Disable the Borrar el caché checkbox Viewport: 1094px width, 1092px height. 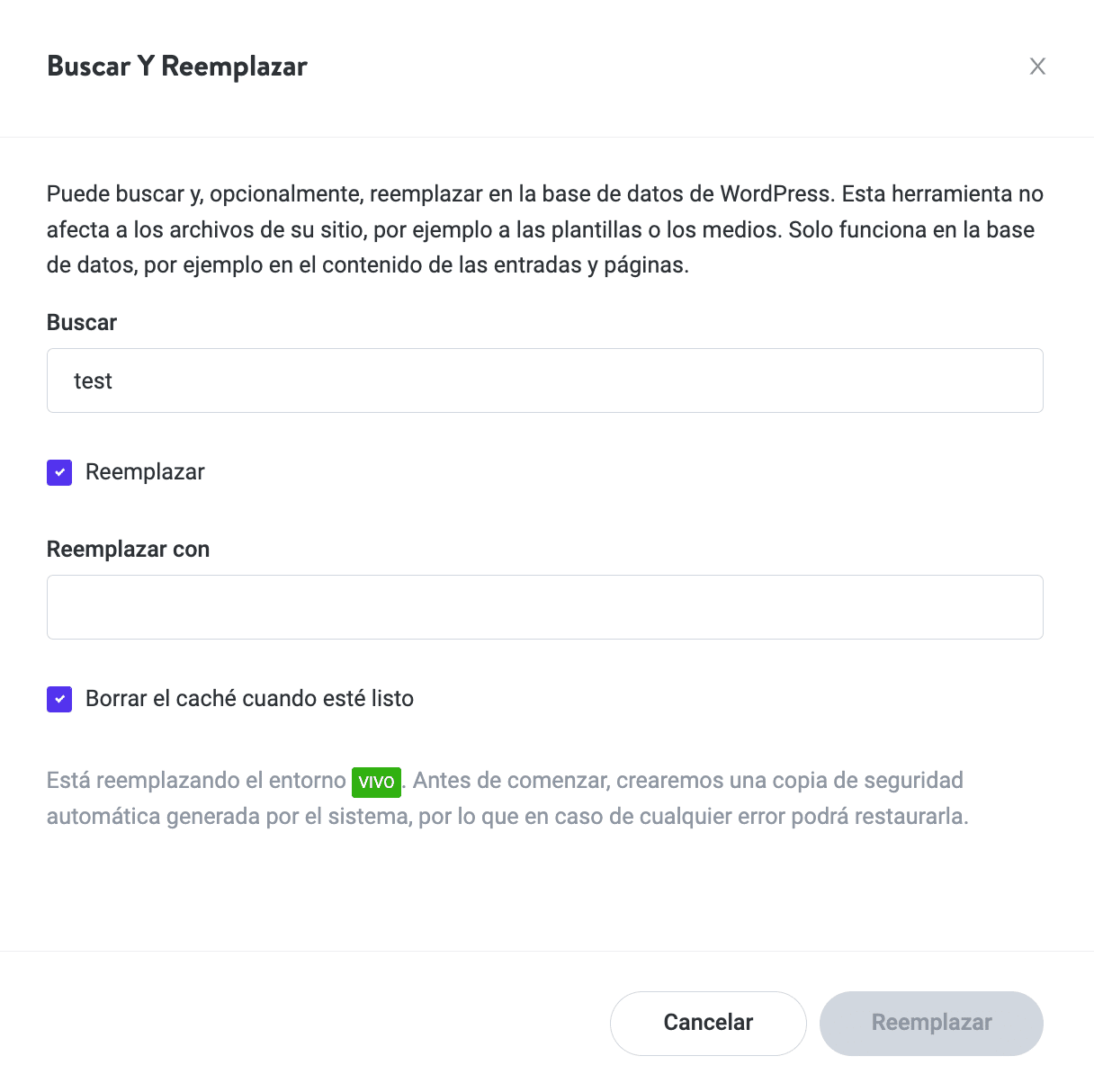[x=59, y=699]
